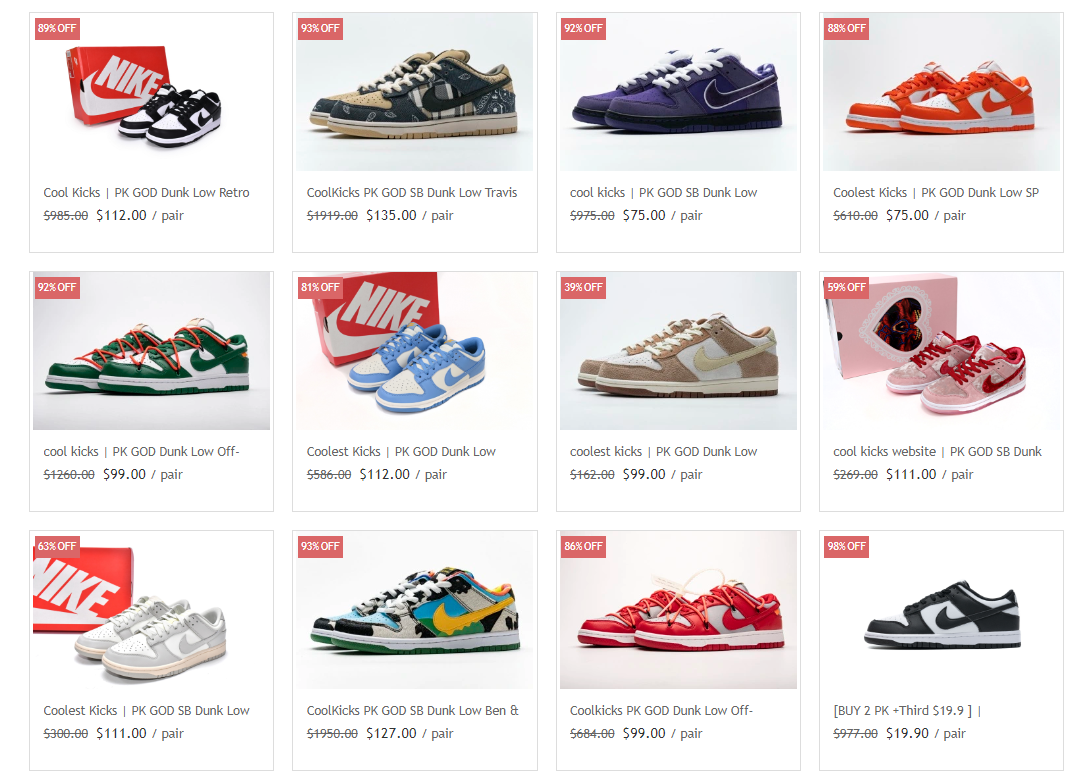Open 'Cool Kicks | PK GOD Dunk Low Retro' link
The width and height of the screenshot is (1086, 783).
(146, 192)
